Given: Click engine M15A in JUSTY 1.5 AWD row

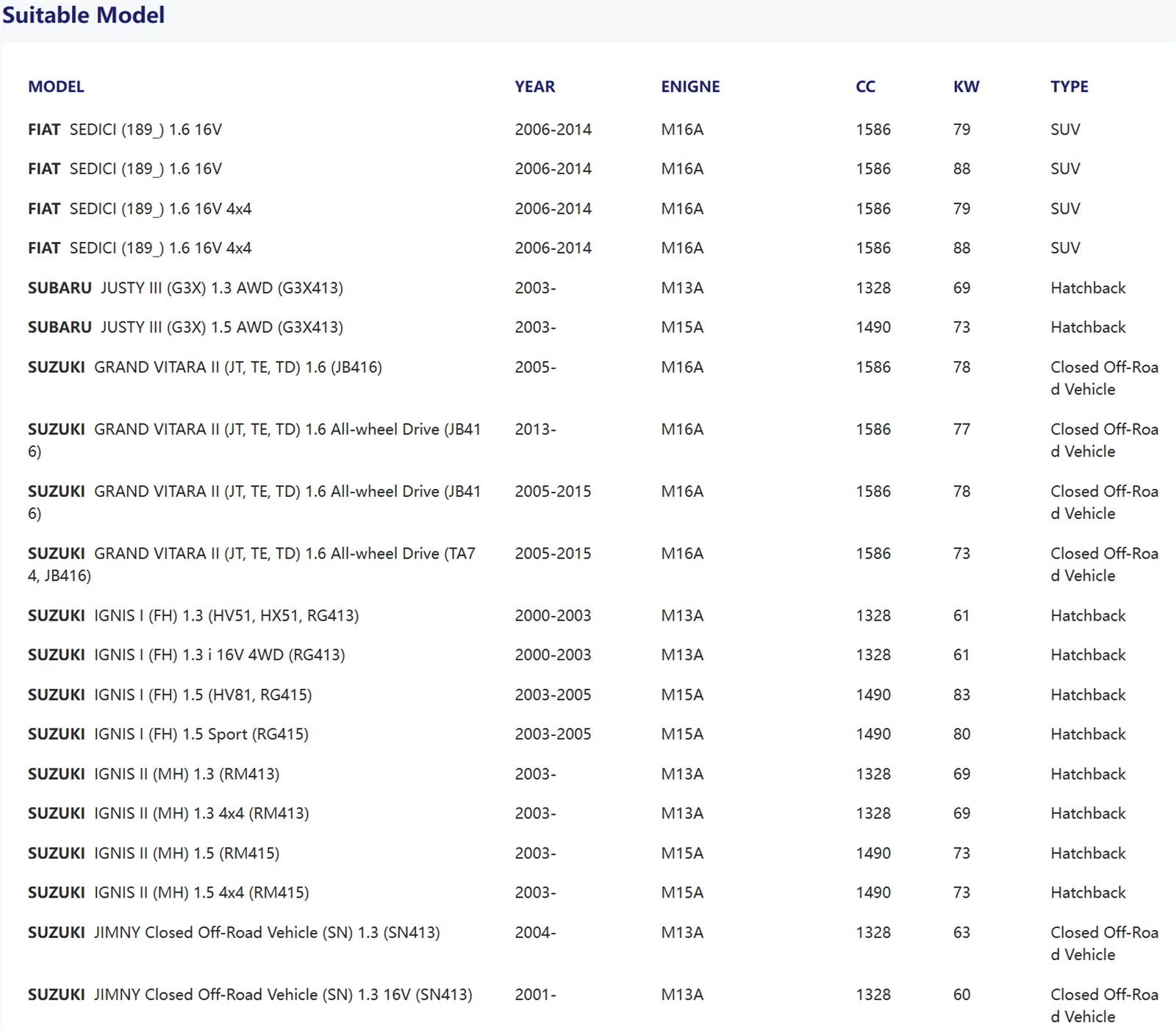Looking at the screenshot, I should pos(682,327).
